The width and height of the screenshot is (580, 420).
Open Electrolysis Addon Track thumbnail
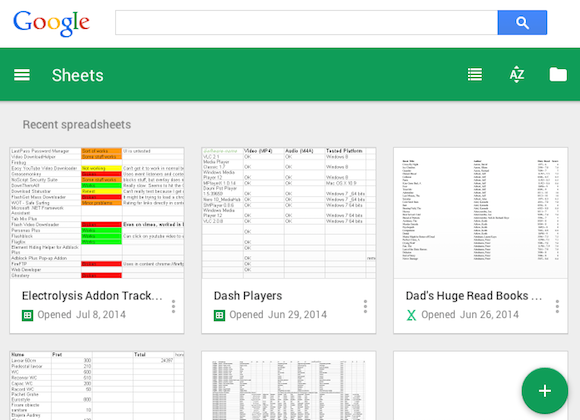pos(97,213)
